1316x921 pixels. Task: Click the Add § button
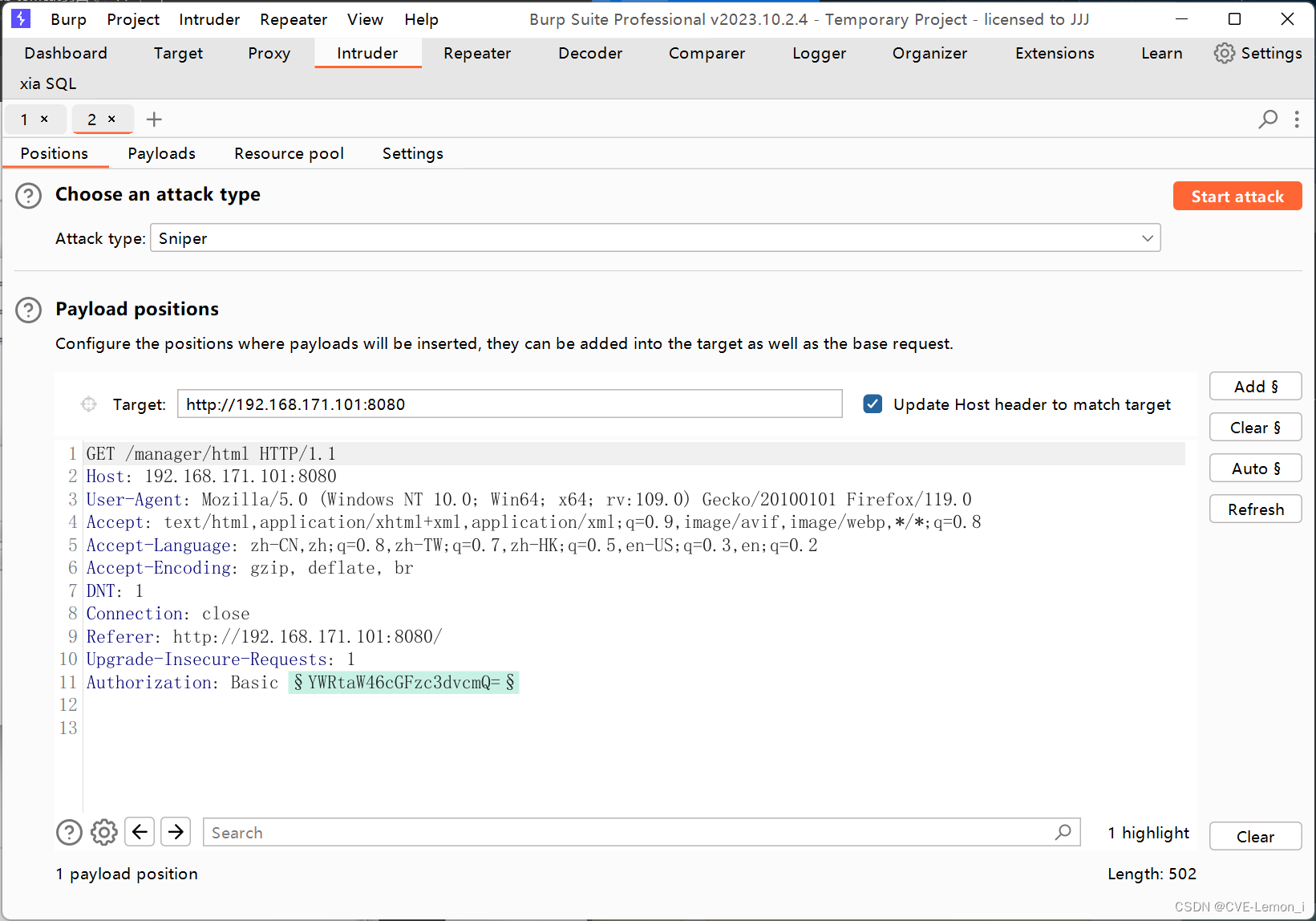[1255, 387]
